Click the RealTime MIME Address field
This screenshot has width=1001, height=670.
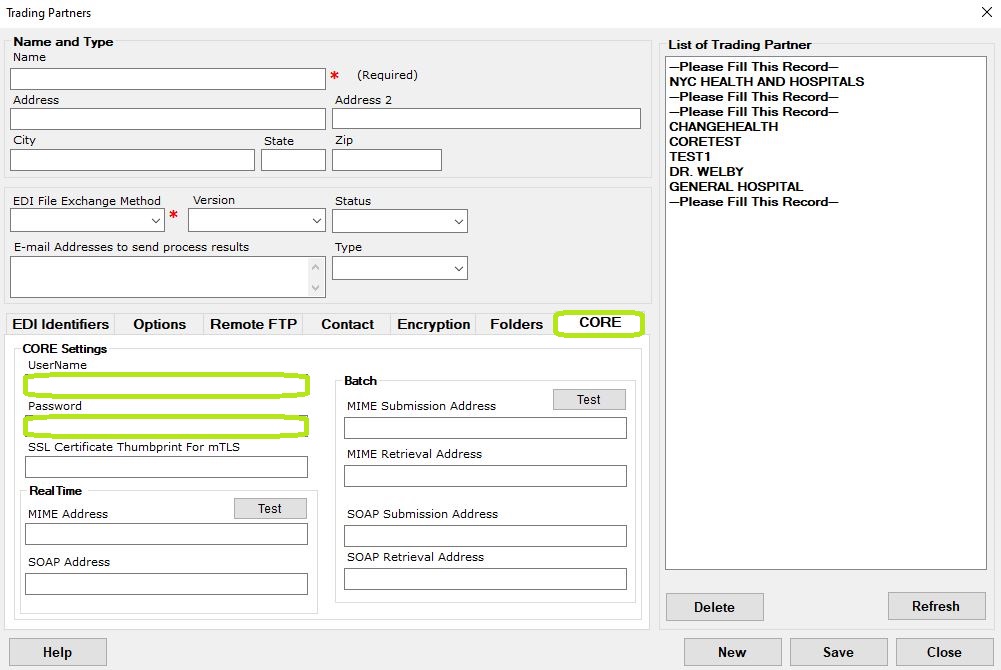[x=167, y=534]
